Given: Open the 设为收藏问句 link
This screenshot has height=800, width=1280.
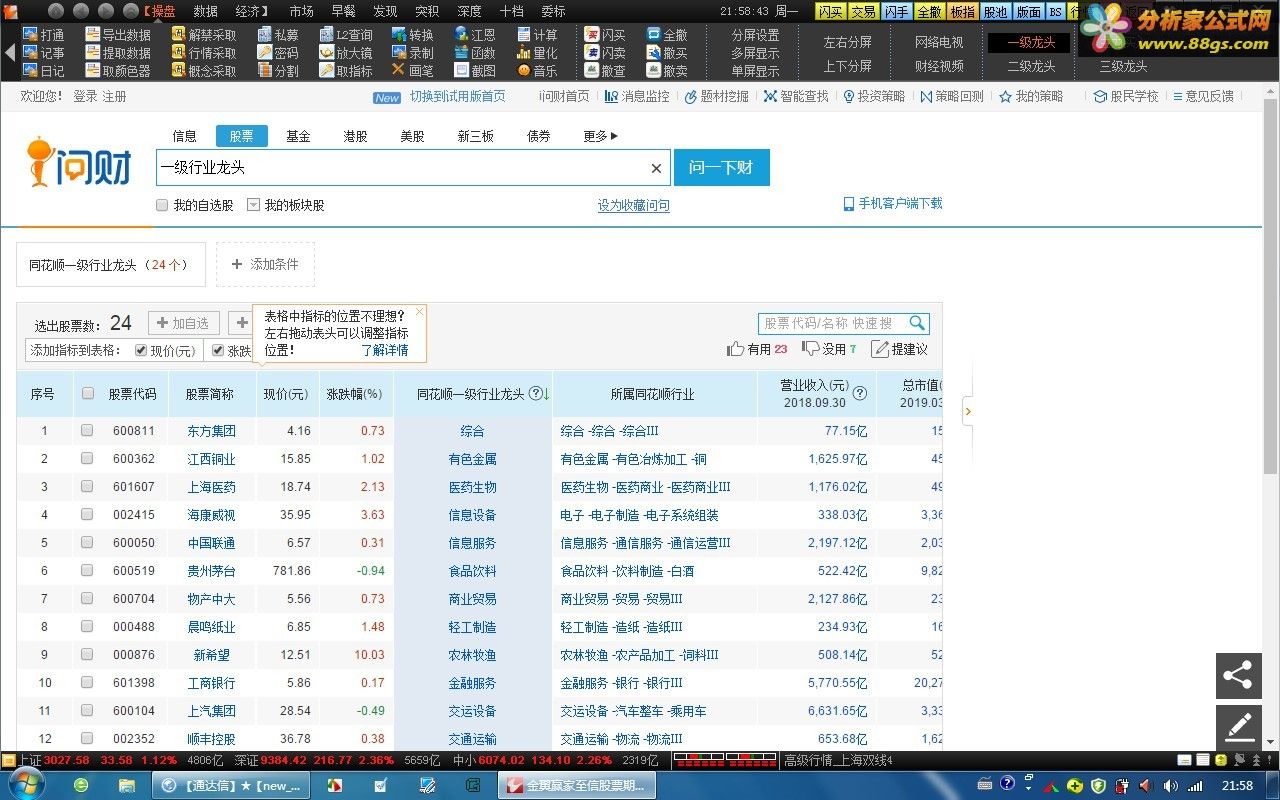Looking at the screenshot, I should [634, 205].
